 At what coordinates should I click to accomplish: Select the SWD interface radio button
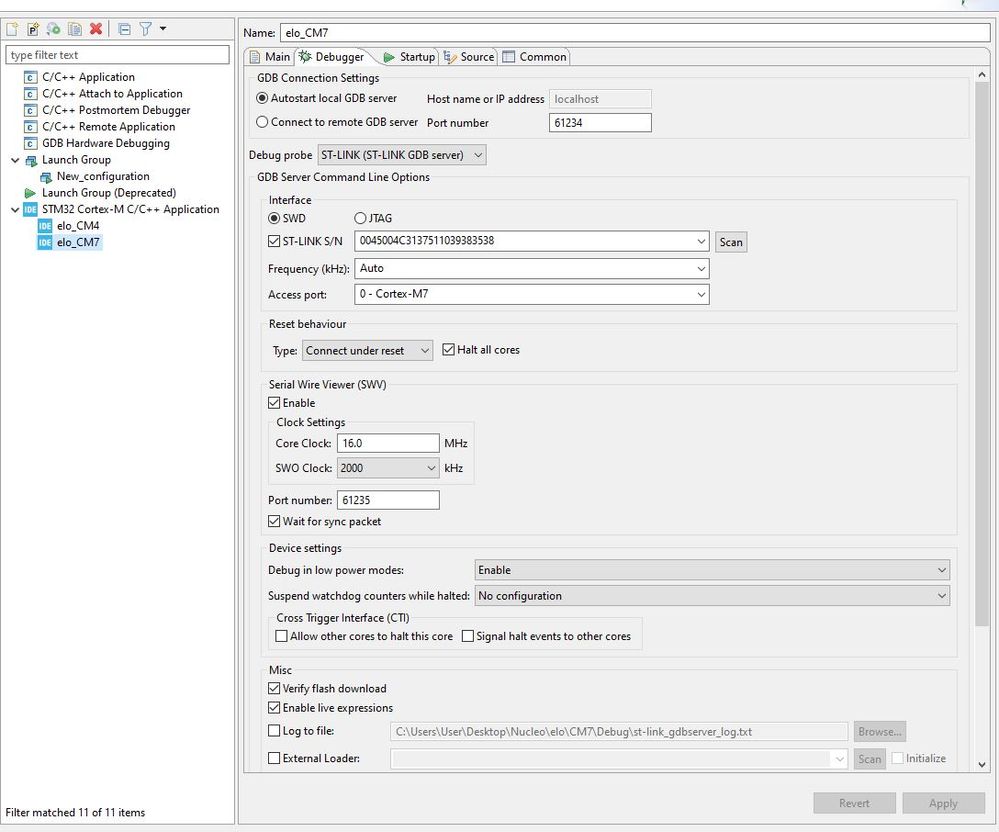click(274, 219)
